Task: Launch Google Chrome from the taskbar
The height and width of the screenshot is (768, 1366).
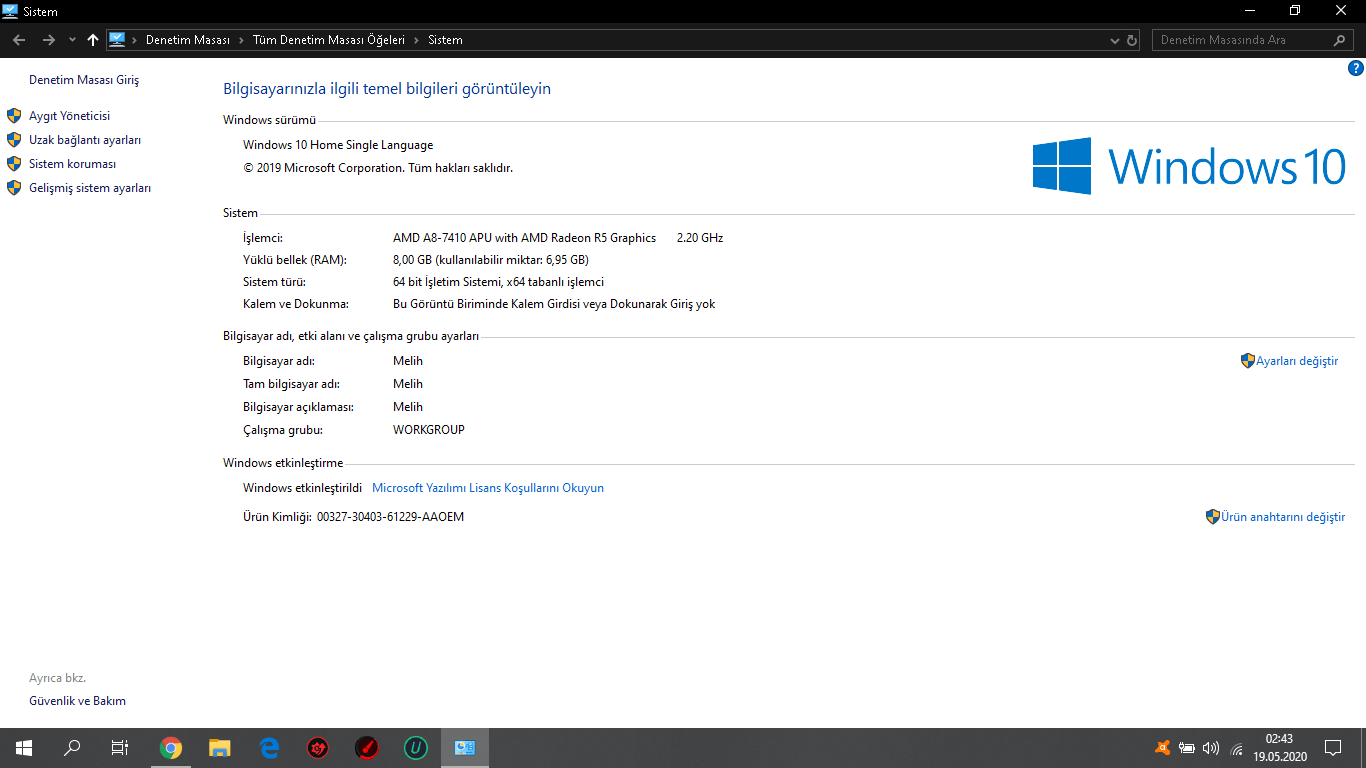Action: pos(171,748)
